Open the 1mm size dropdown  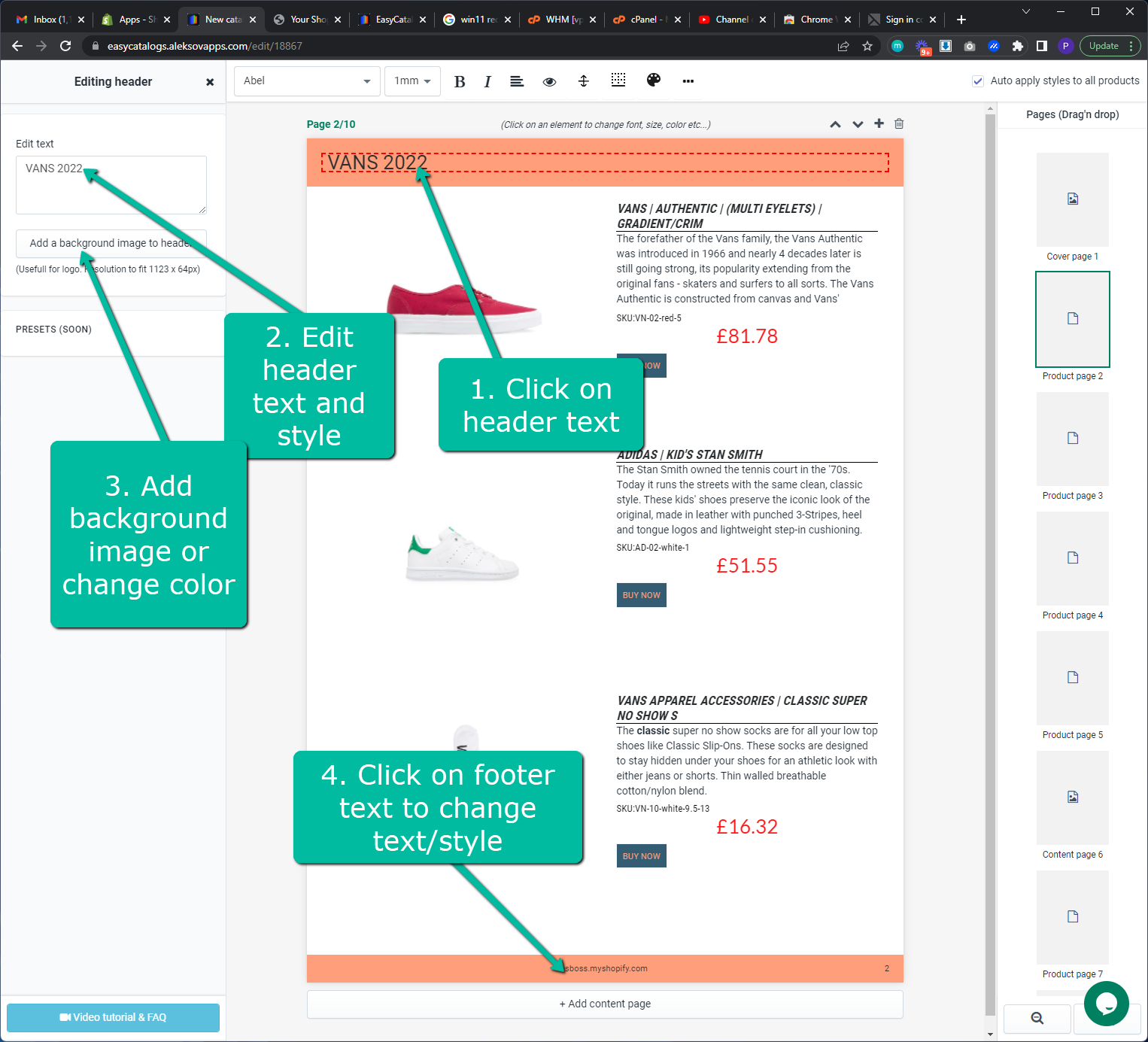(412, 81)
